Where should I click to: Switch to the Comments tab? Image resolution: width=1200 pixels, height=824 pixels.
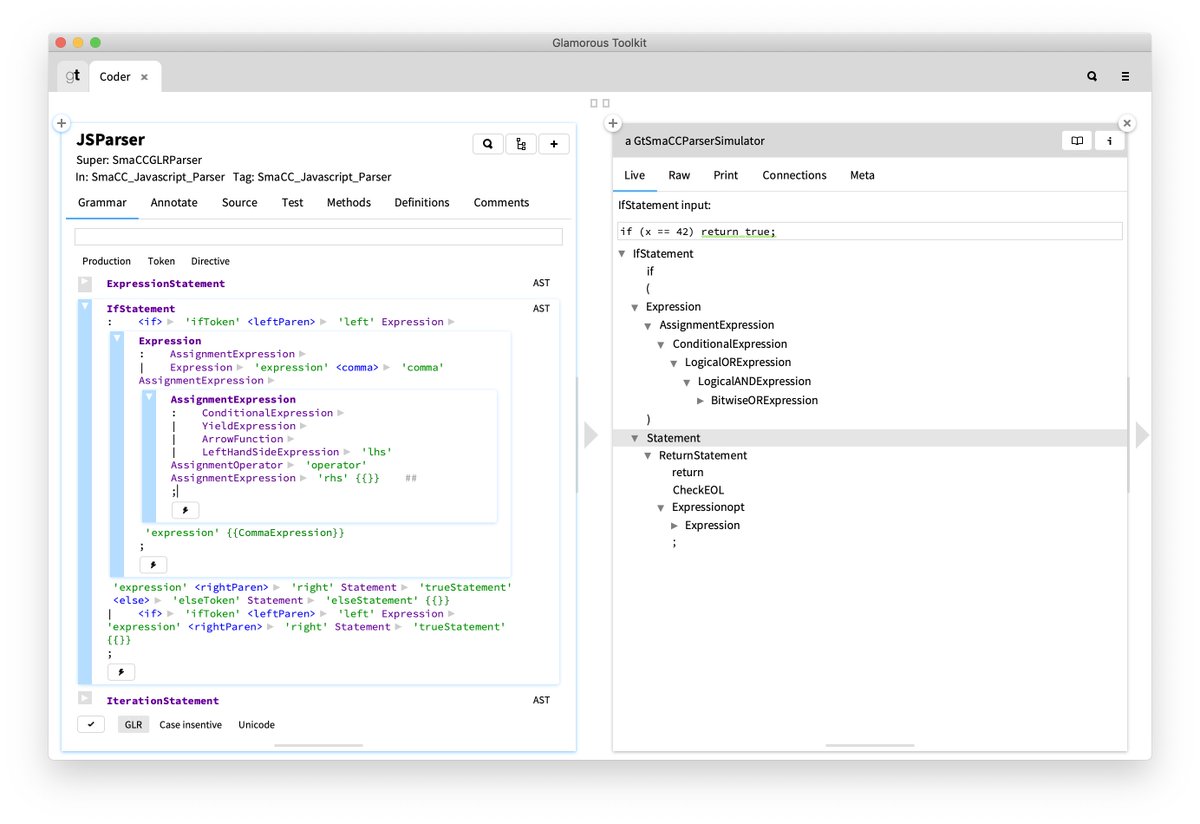[x=501, y=202]
